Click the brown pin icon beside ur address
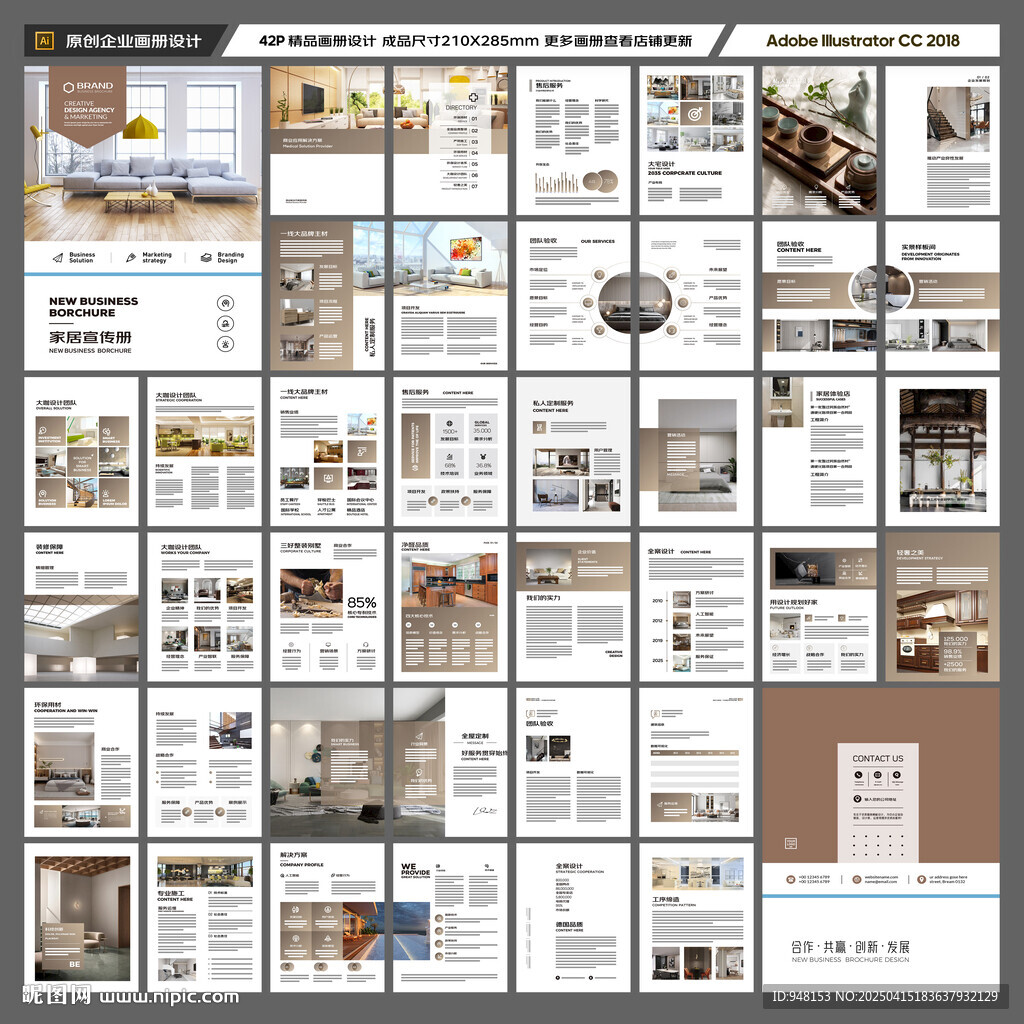The width and height of the screenshot is (1024, 1024). click(x=921, y=879)
